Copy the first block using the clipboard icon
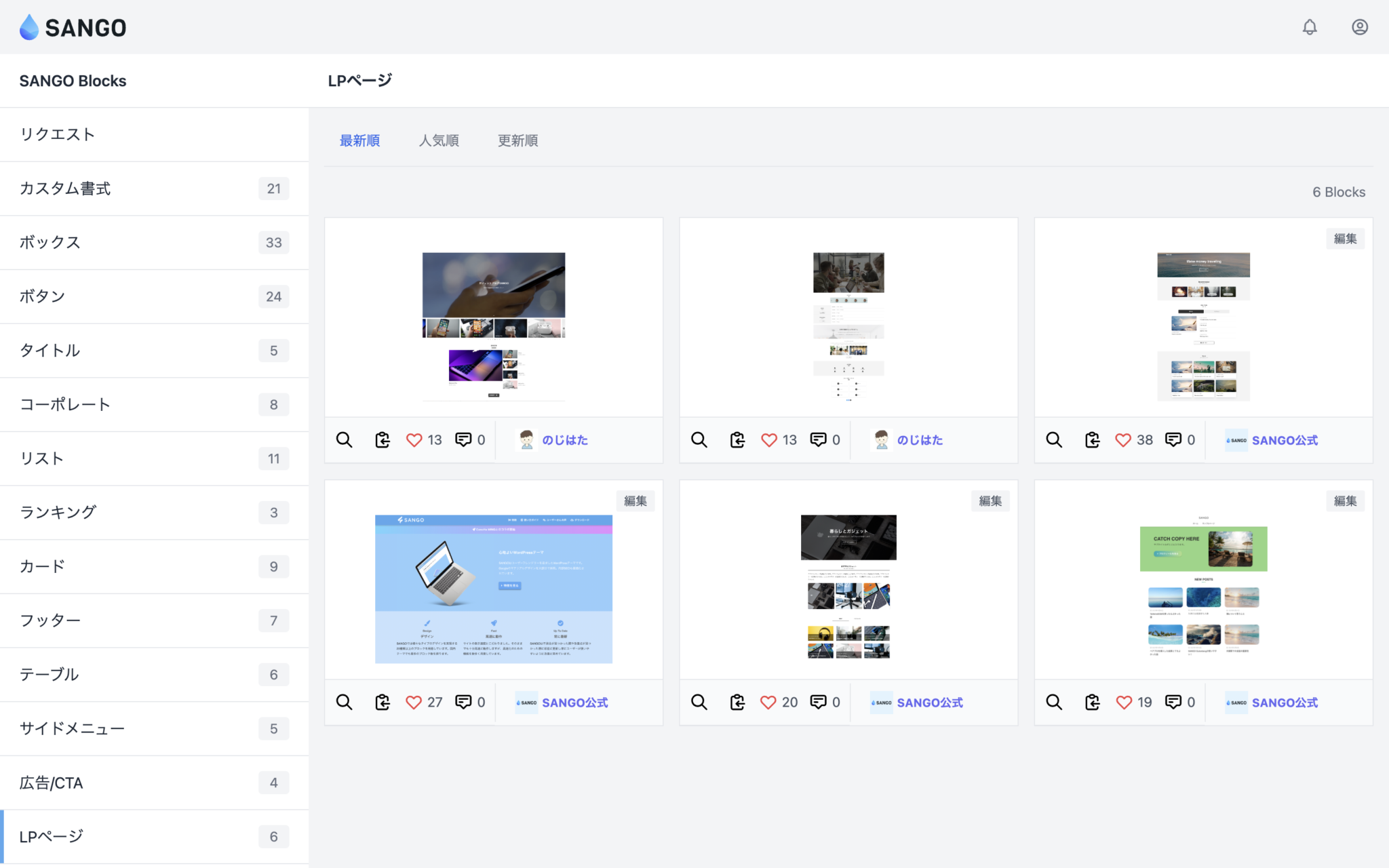1389x868 pixels. 382,439
